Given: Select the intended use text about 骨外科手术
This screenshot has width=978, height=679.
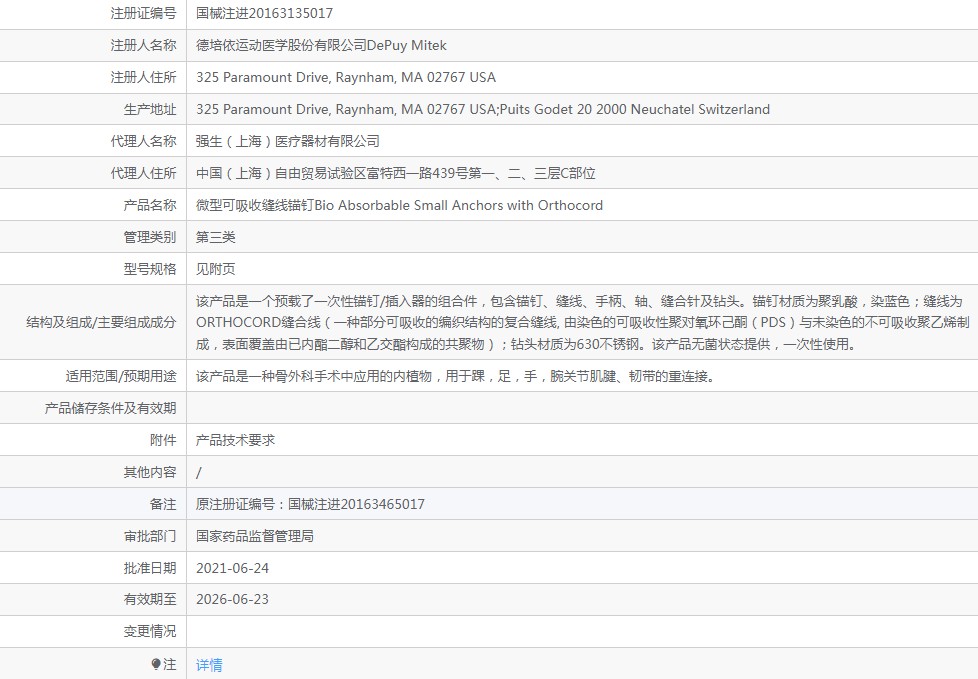Looking at the screenshot, I should tap(455, 376).
